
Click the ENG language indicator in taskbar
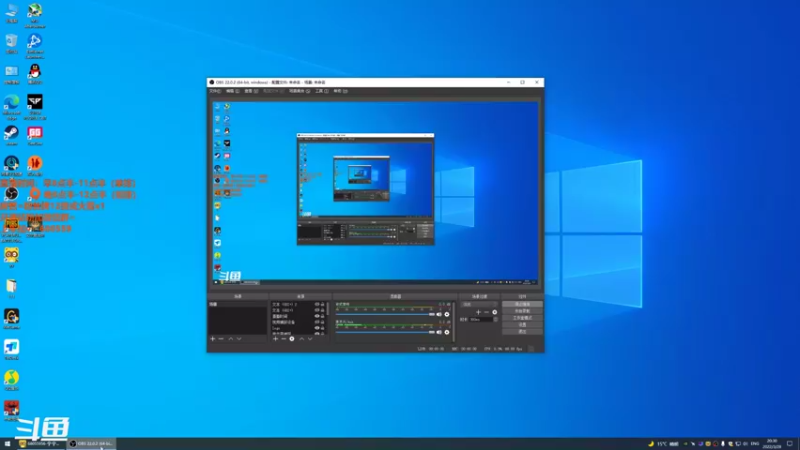(755, 444)
